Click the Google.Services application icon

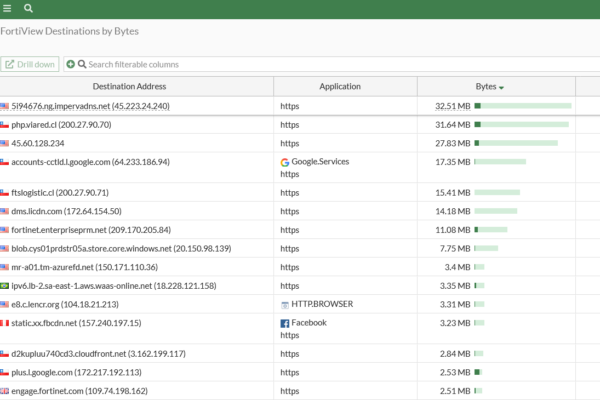(285, 161)
